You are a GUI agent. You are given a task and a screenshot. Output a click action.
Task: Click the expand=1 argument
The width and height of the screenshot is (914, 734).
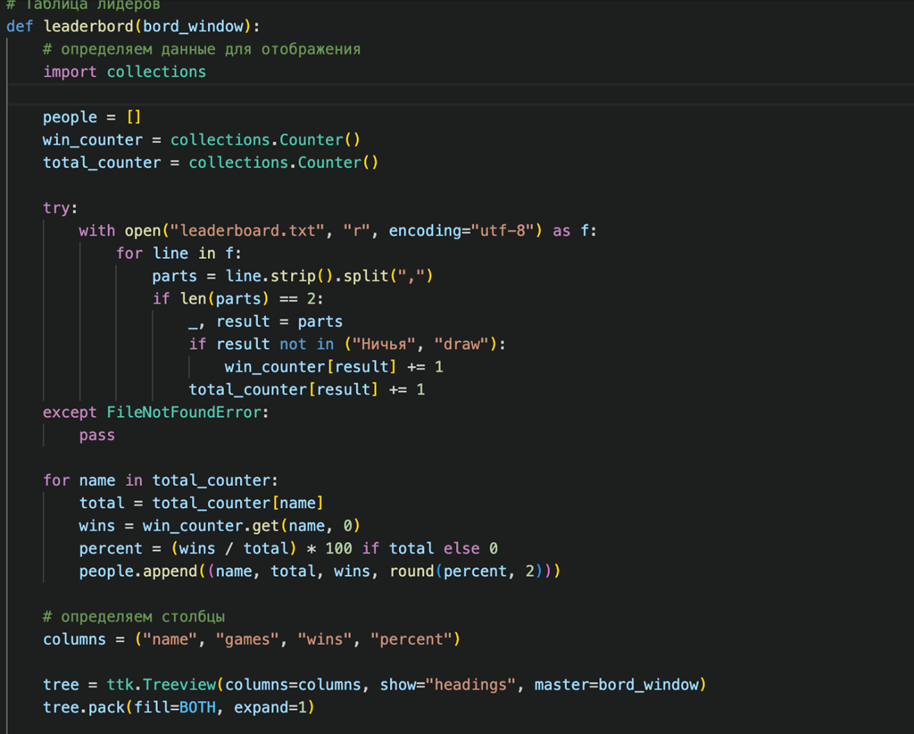(x=270, y=708)
